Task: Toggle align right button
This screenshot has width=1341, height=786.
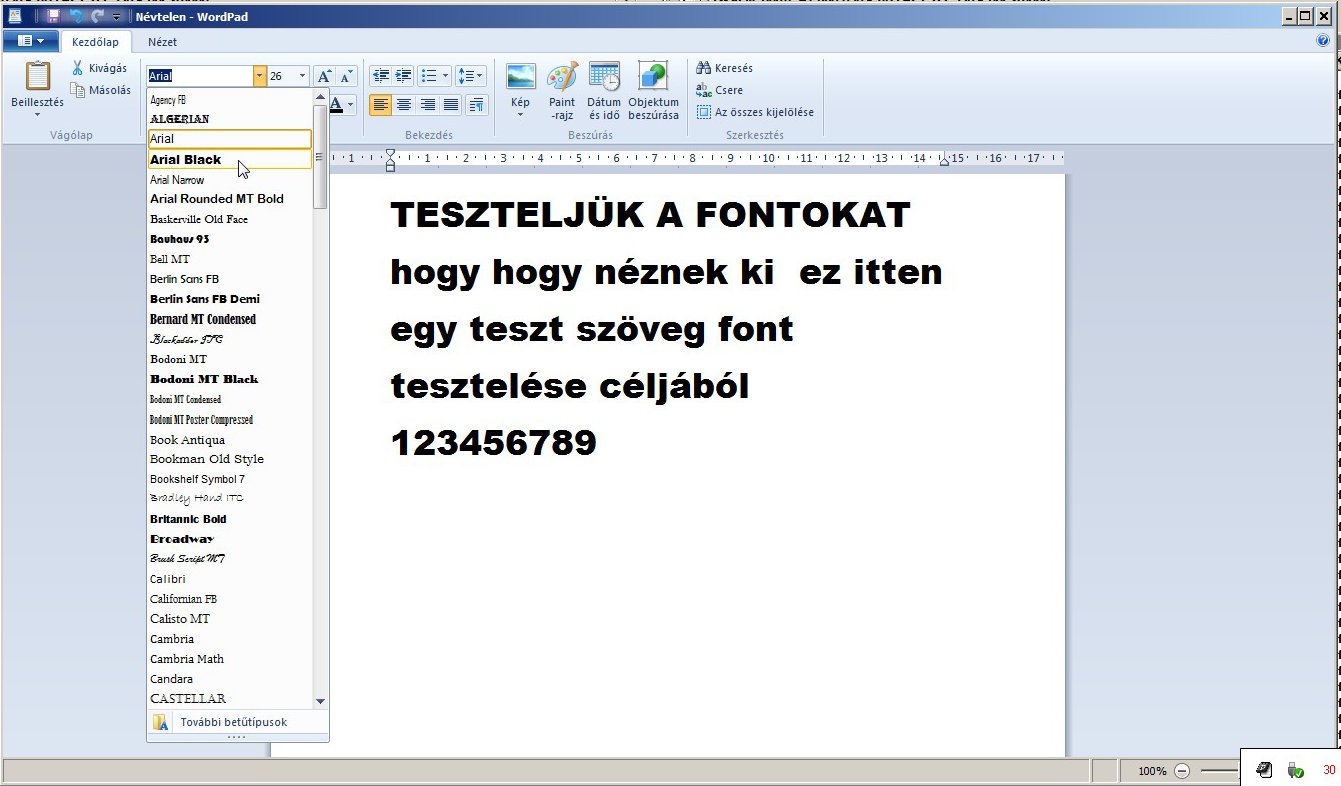Action: point(427,104)
